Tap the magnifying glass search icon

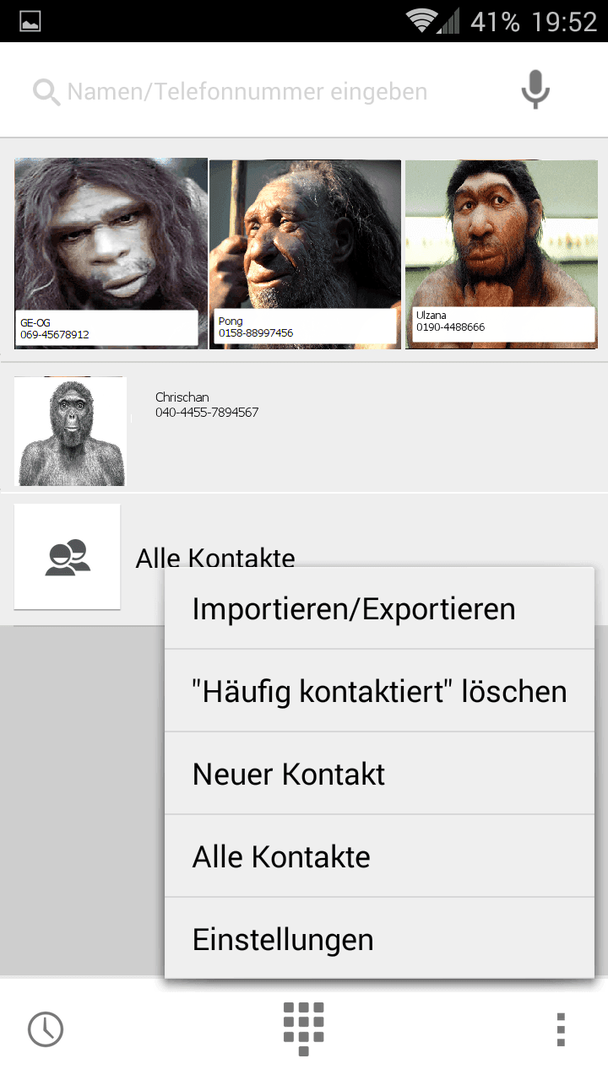pyautogui.click(x=46, y=92)
